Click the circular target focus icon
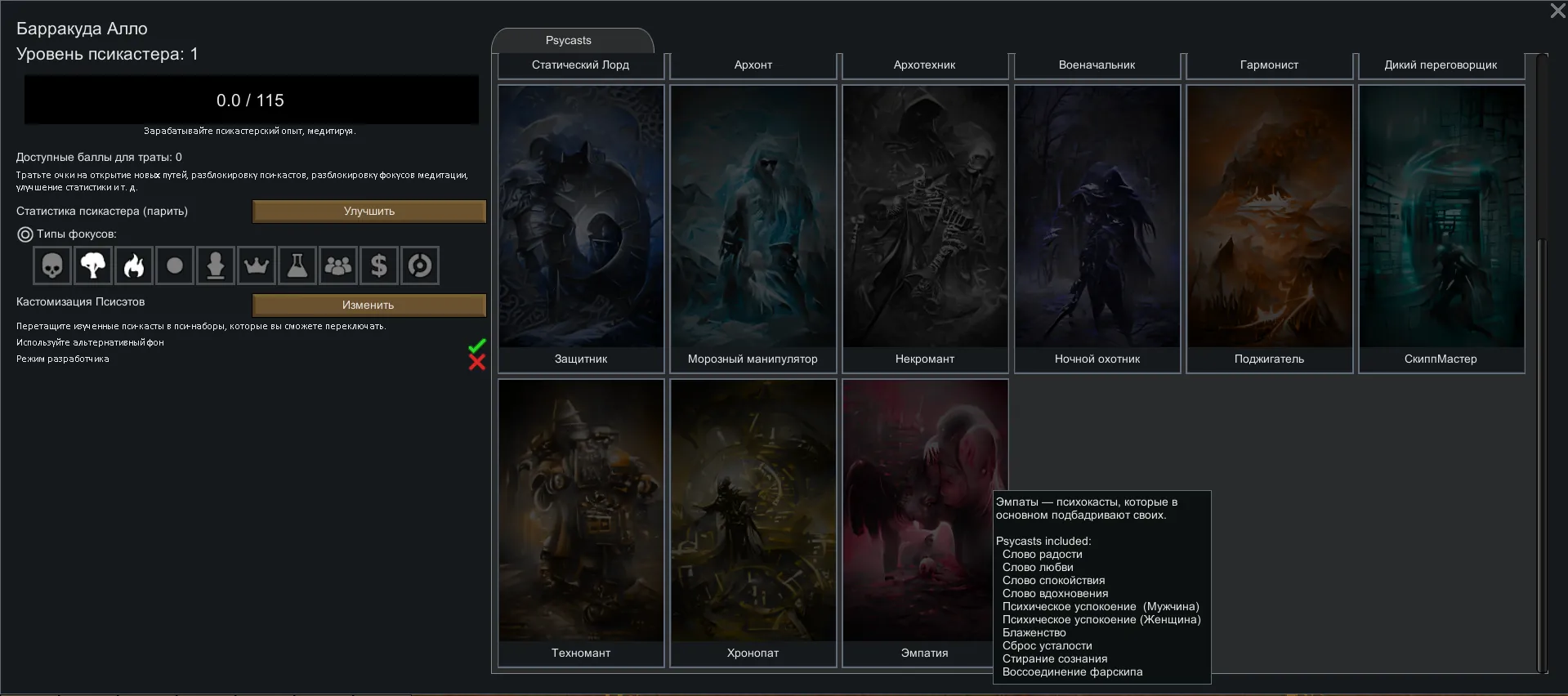The image size is (1568, 696). pos(420,265)
